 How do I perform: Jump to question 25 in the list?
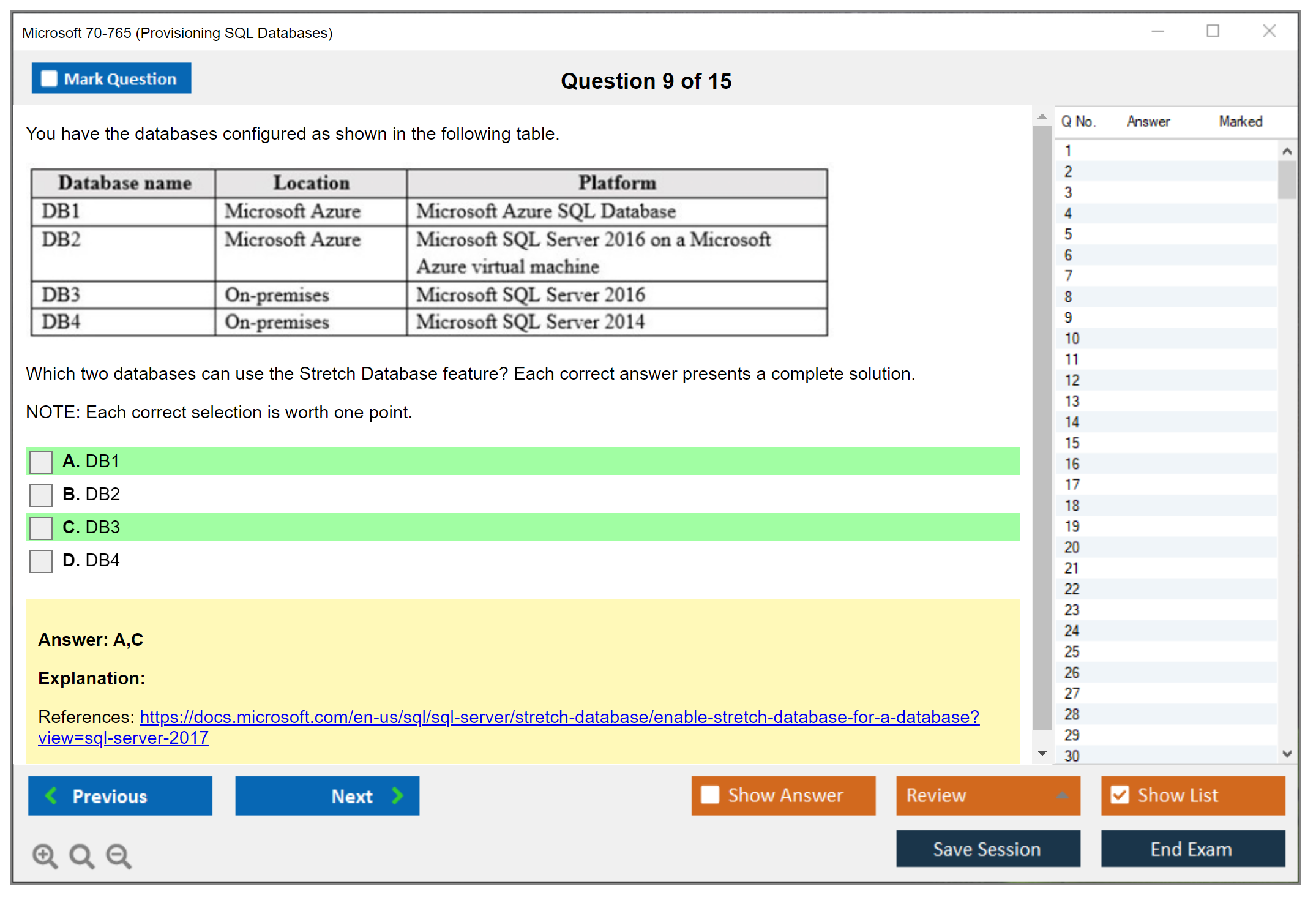1072,651
